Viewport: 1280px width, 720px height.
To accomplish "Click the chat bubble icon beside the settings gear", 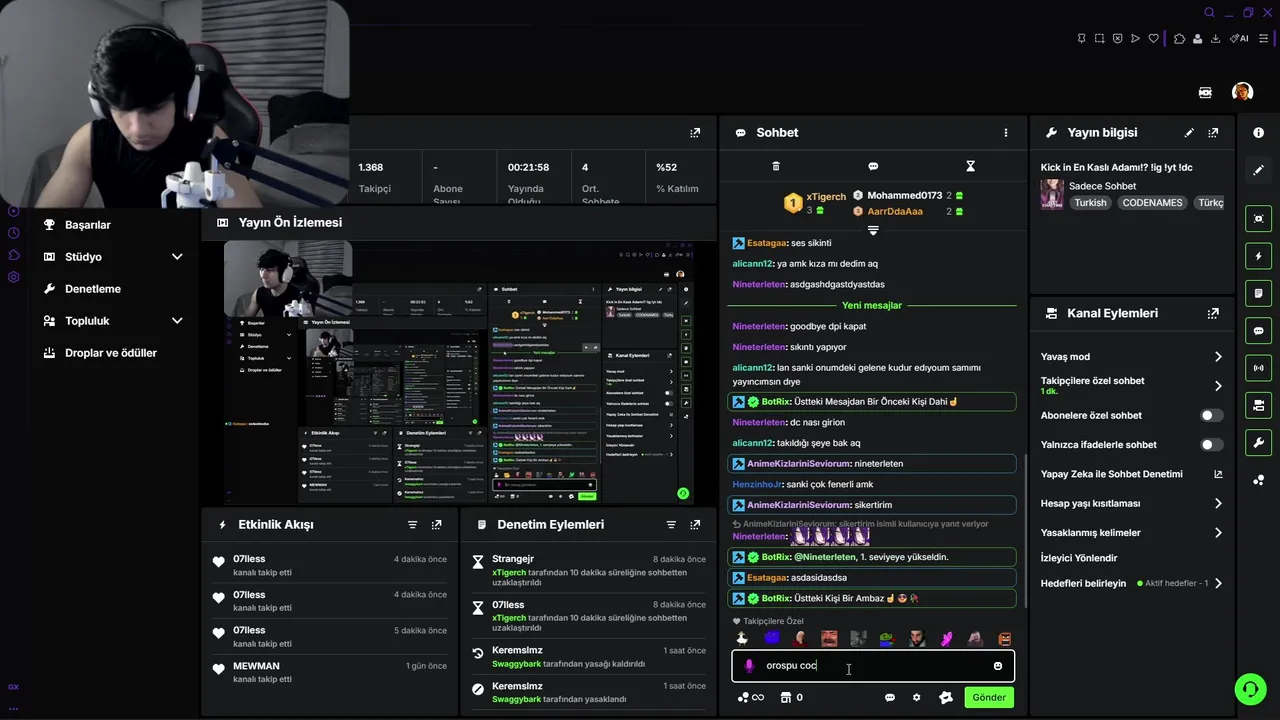I will point(889,698).
